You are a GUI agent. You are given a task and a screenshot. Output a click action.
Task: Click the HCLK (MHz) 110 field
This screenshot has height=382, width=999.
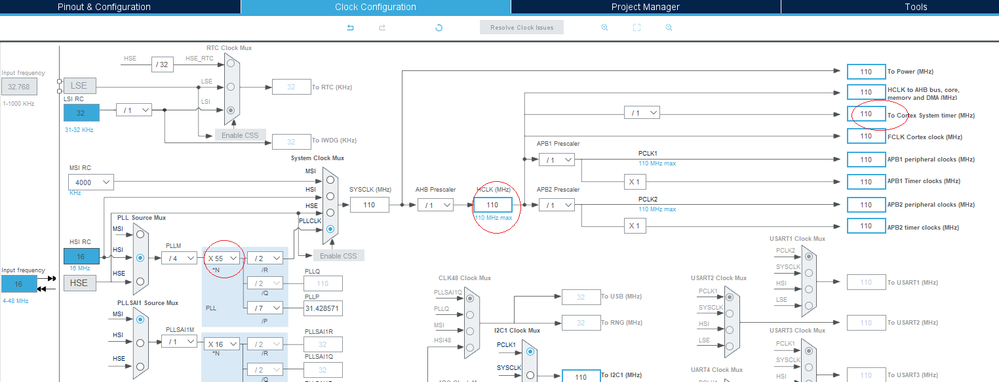[x=492, y=205]
